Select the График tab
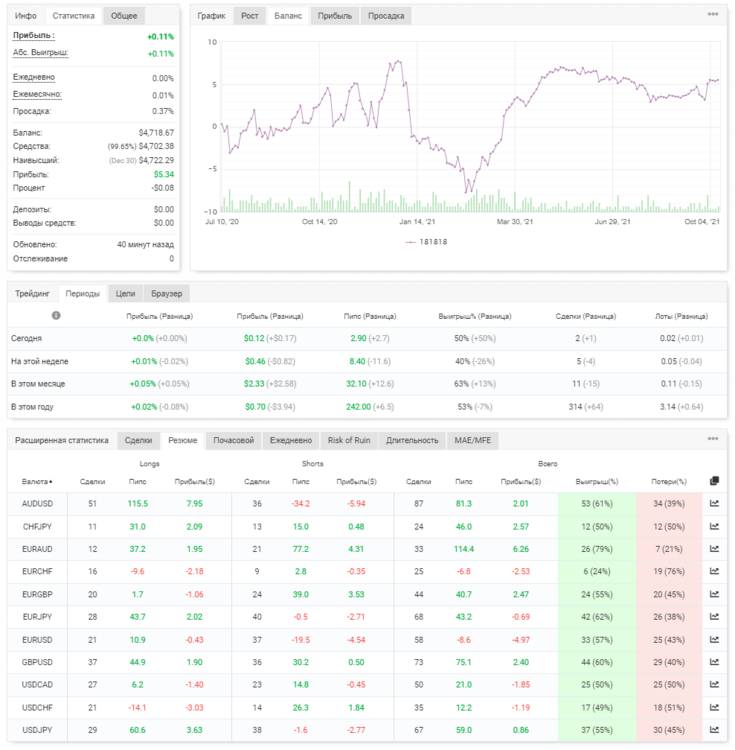The height and width of the screenshot is (750, 735). click(211, 16)
